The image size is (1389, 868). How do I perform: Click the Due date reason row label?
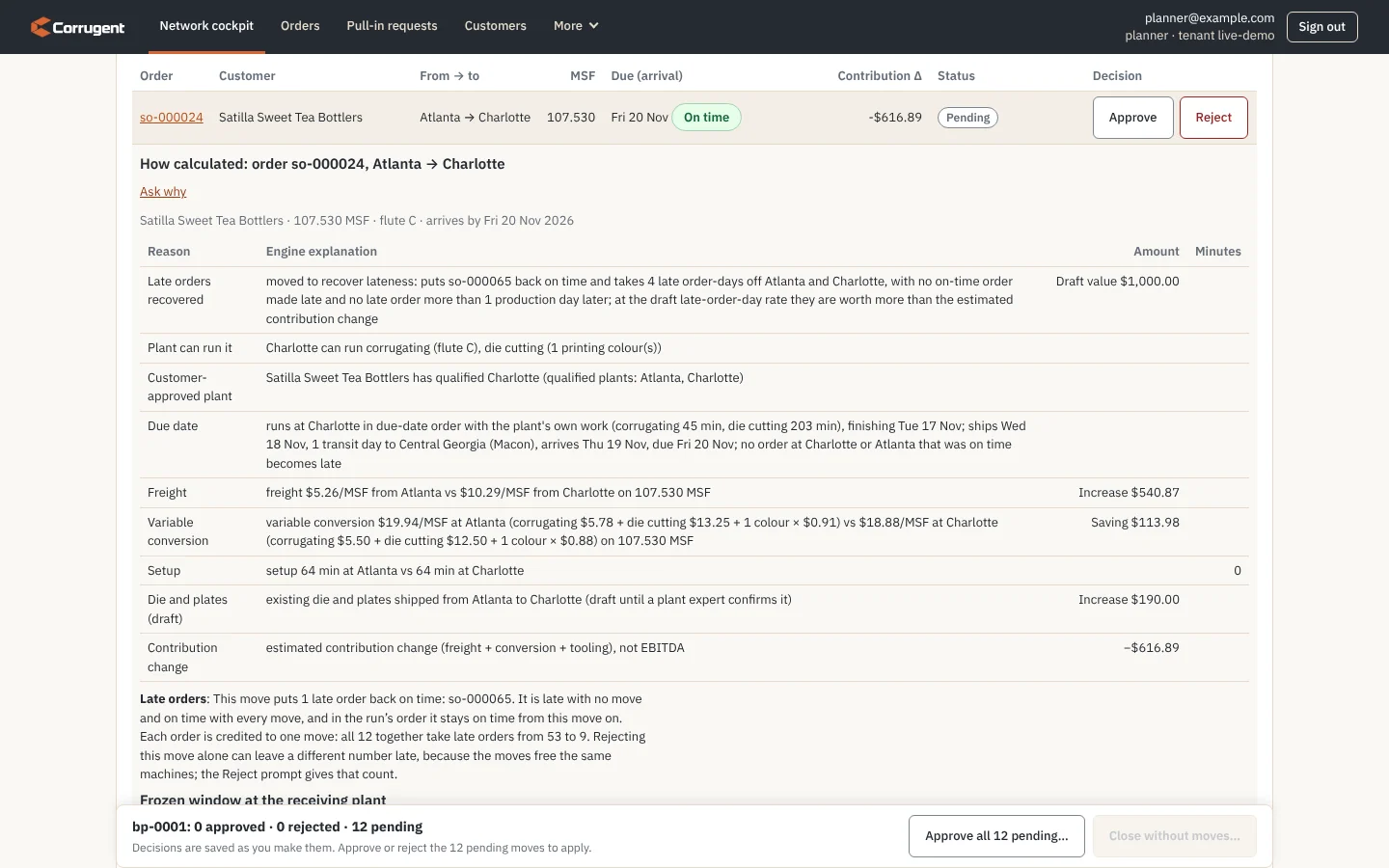[x=173, y=426]
